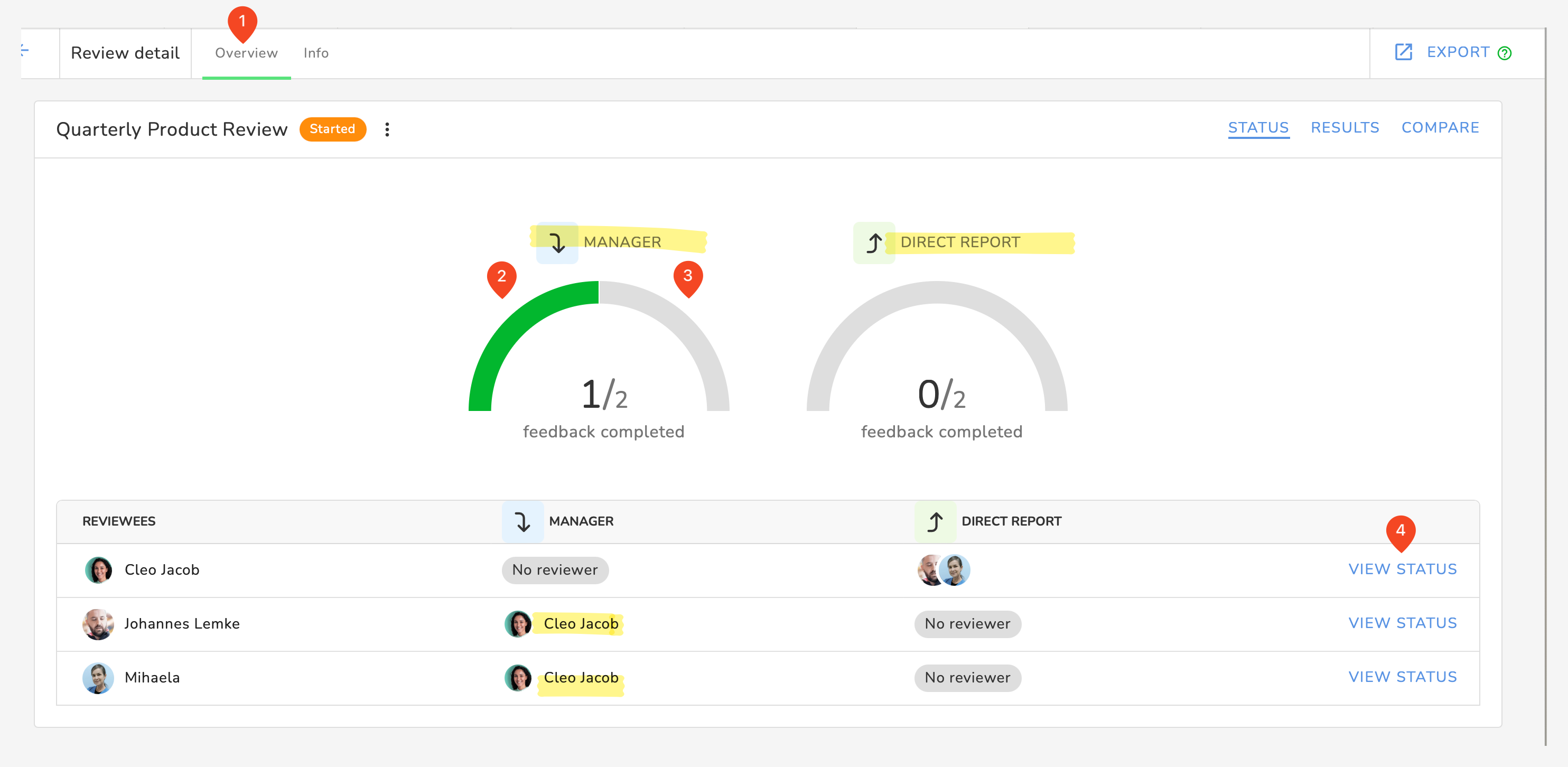
Task: Click the Started status badge
Action: coord(332,129)
